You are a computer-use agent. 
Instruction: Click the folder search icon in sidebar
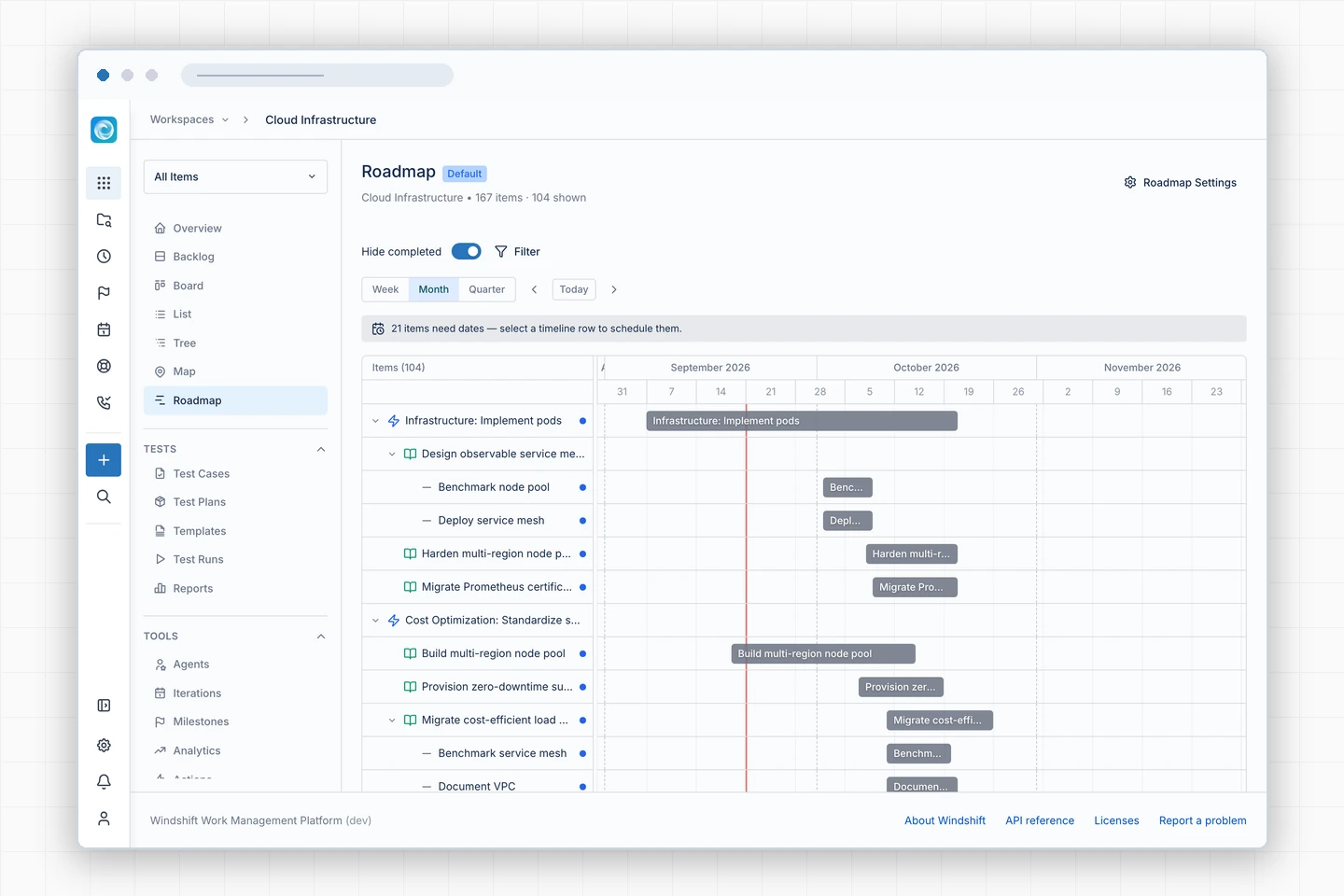click(x=104, y=220)
